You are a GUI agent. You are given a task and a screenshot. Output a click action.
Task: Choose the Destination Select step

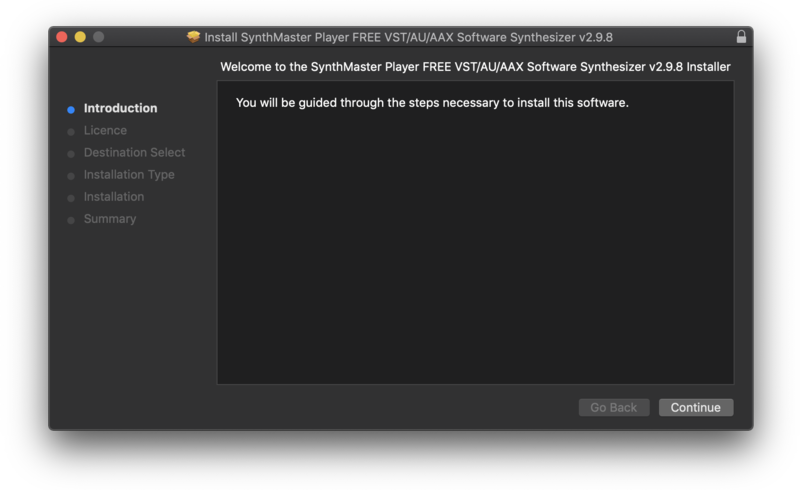(x=134, y=152)
